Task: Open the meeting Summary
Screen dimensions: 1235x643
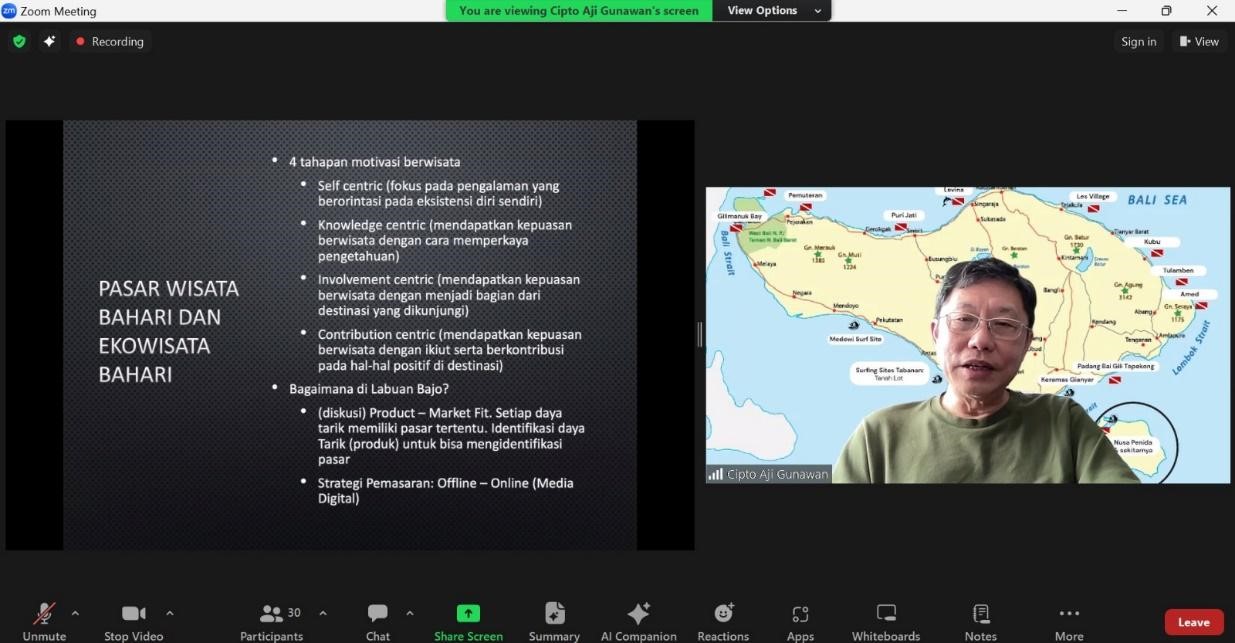Action: coord(554,621)
